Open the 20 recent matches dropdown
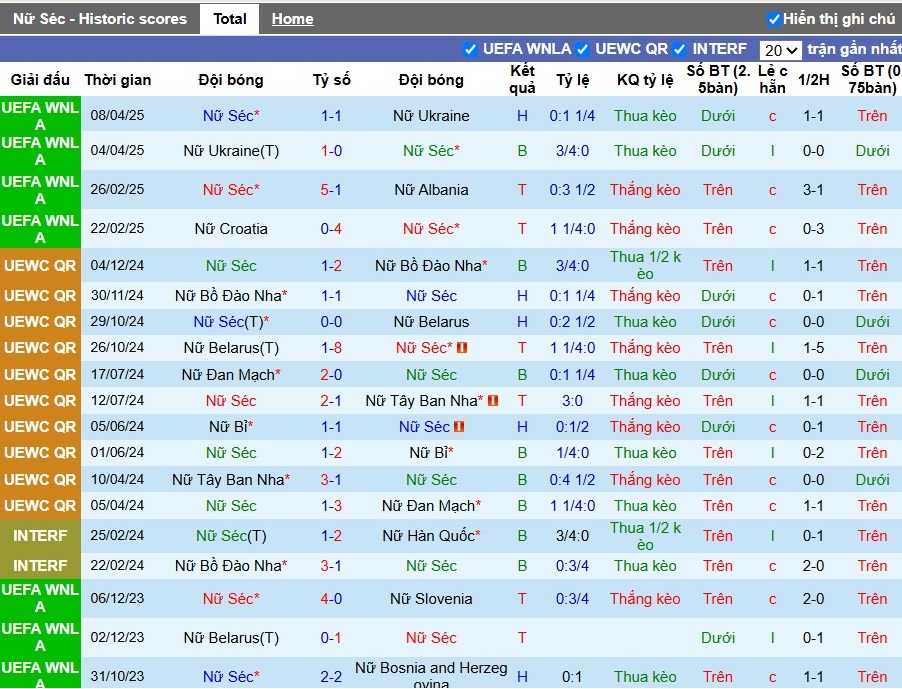 tap(781, 51)
